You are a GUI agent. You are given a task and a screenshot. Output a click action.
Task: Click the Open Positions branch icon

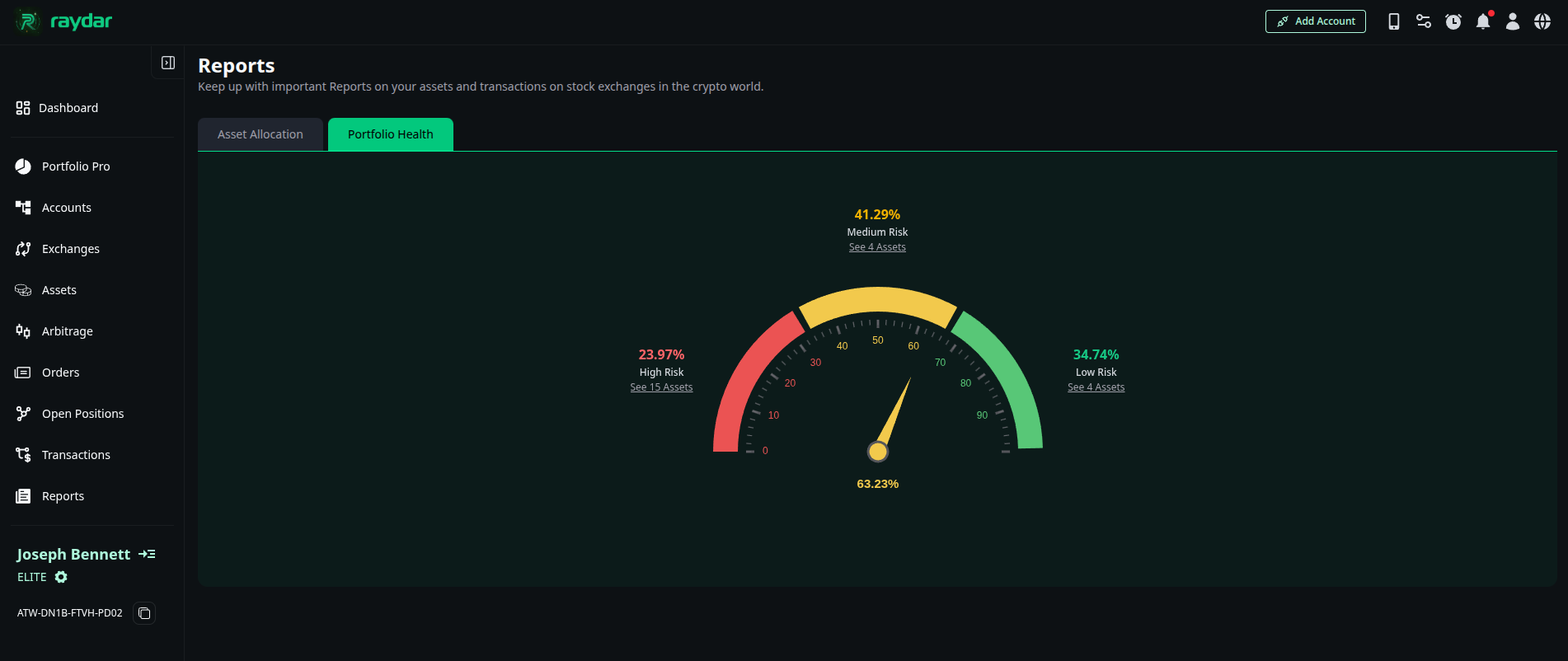(x=23, y=414)
